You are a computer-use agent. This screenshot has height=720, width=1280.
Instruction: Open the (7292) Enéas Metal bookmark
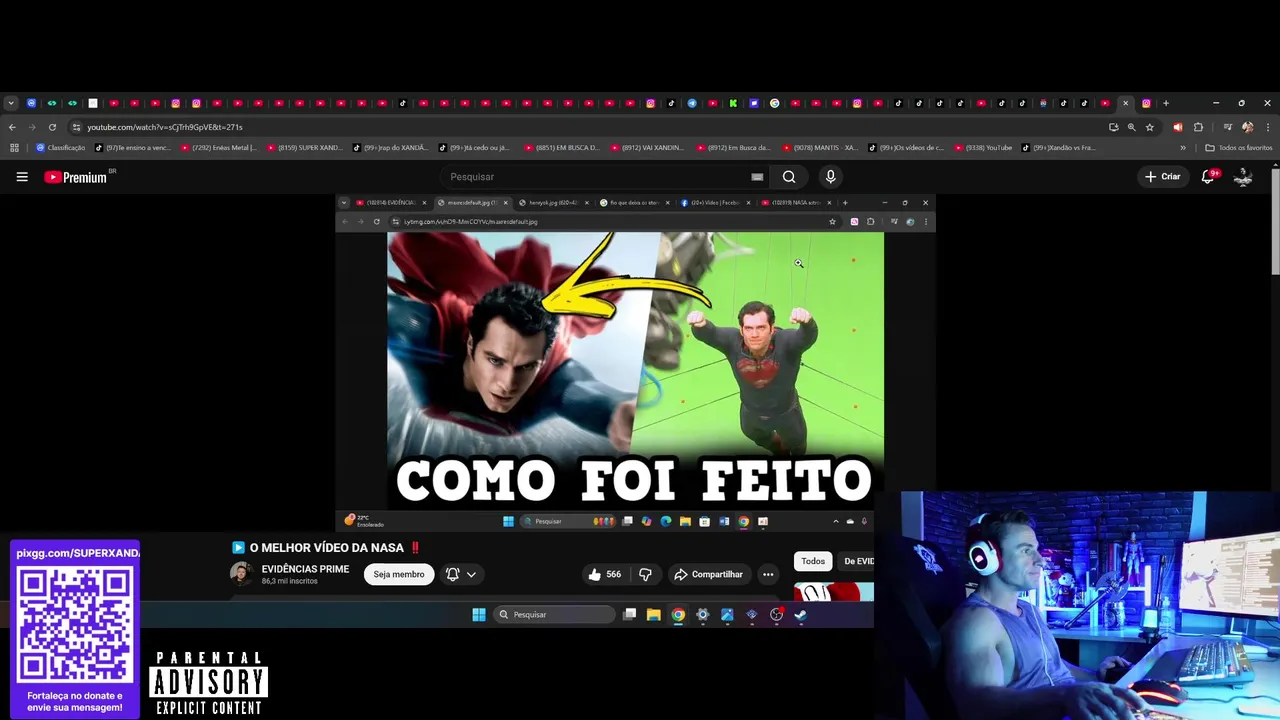pos(219,148)
